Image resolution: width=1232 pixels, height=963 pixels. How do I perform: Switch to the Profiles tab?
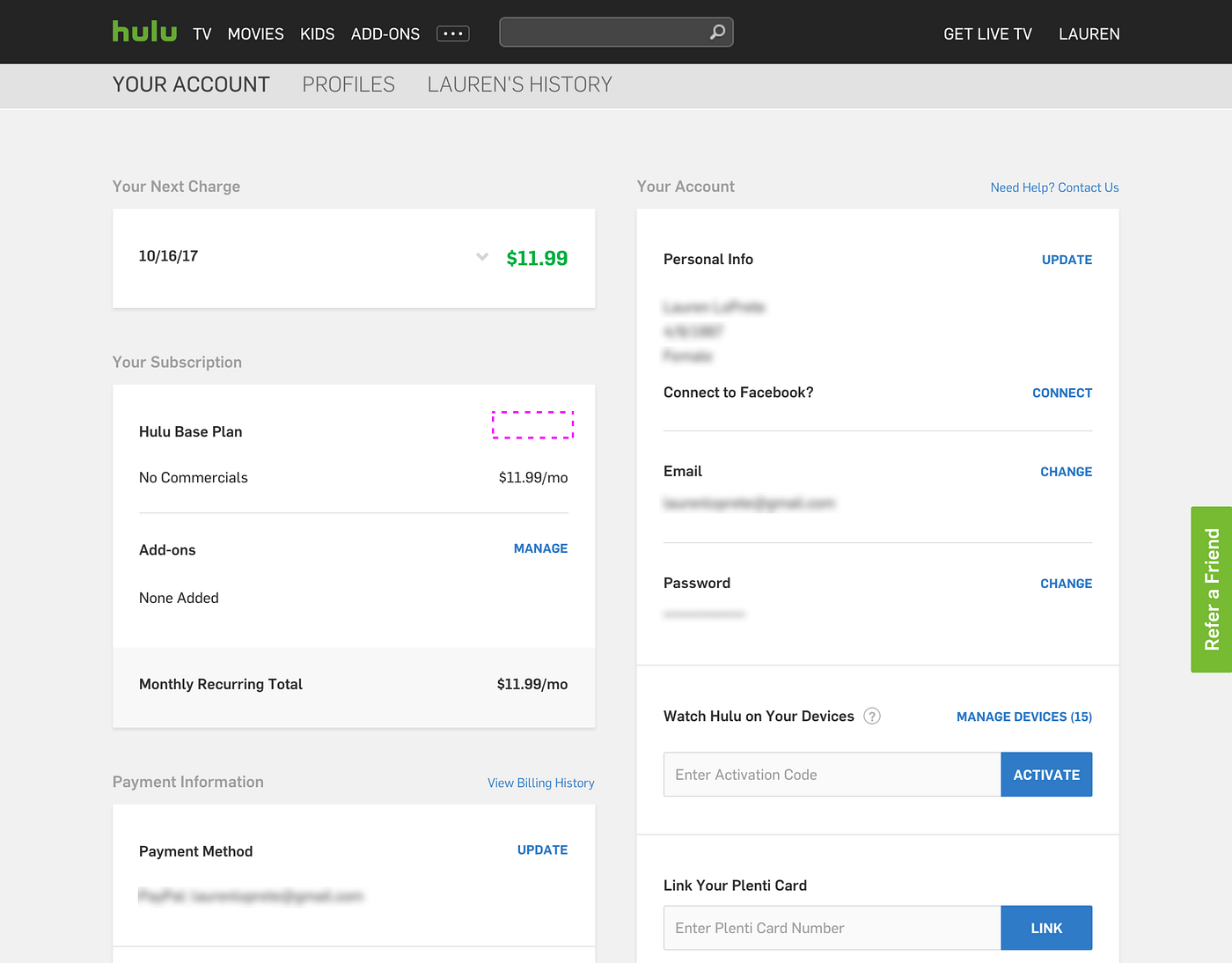pos(348,85)
